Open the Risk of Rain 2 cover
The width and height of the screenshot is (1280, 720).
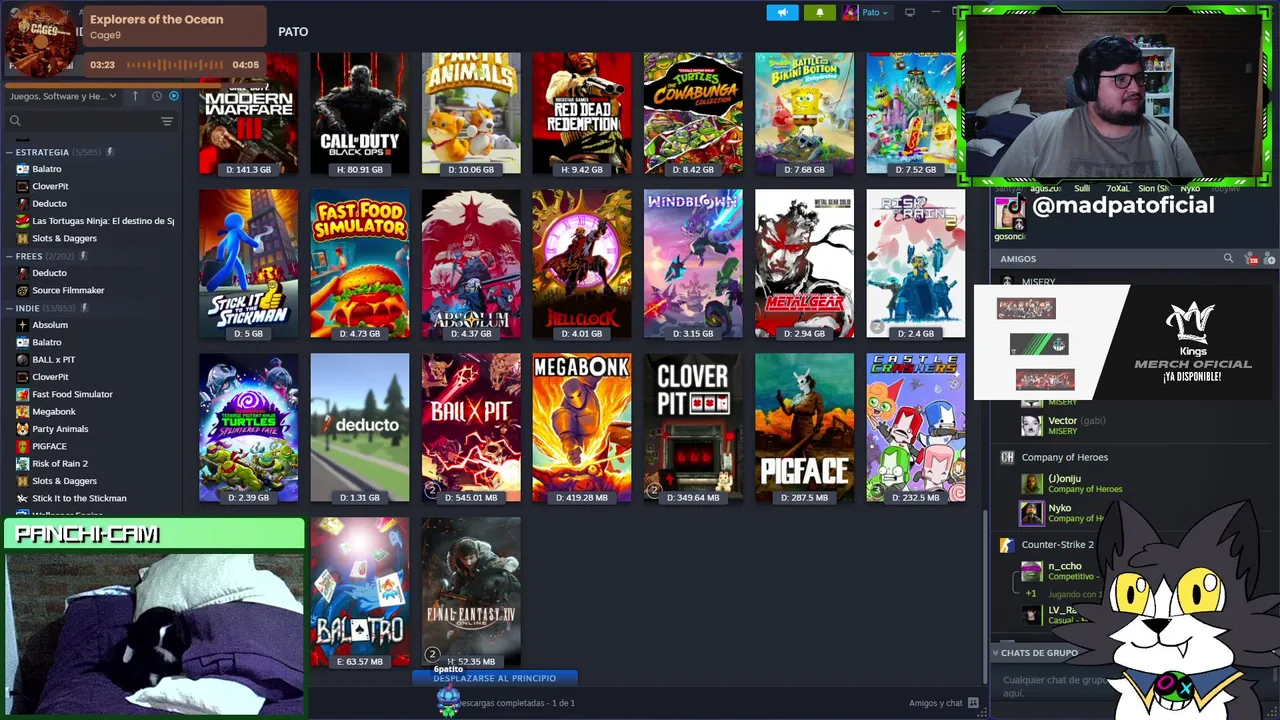916,264
